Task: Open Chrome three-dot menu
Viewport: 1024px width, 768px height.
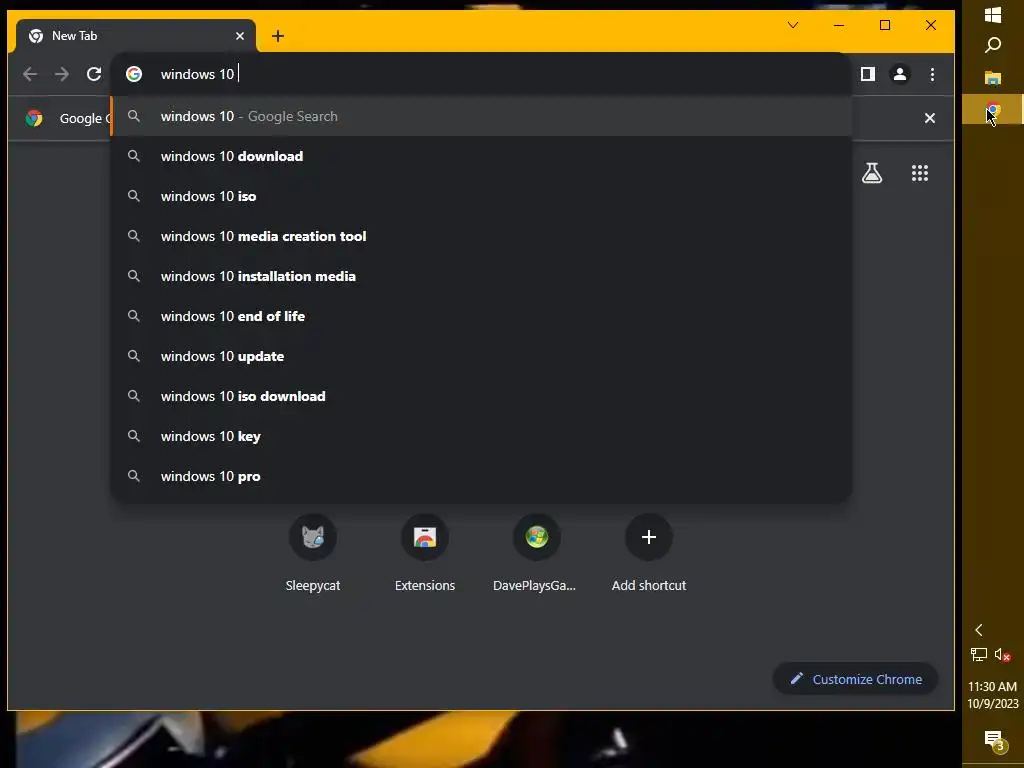Action: (x=932, y=74)
